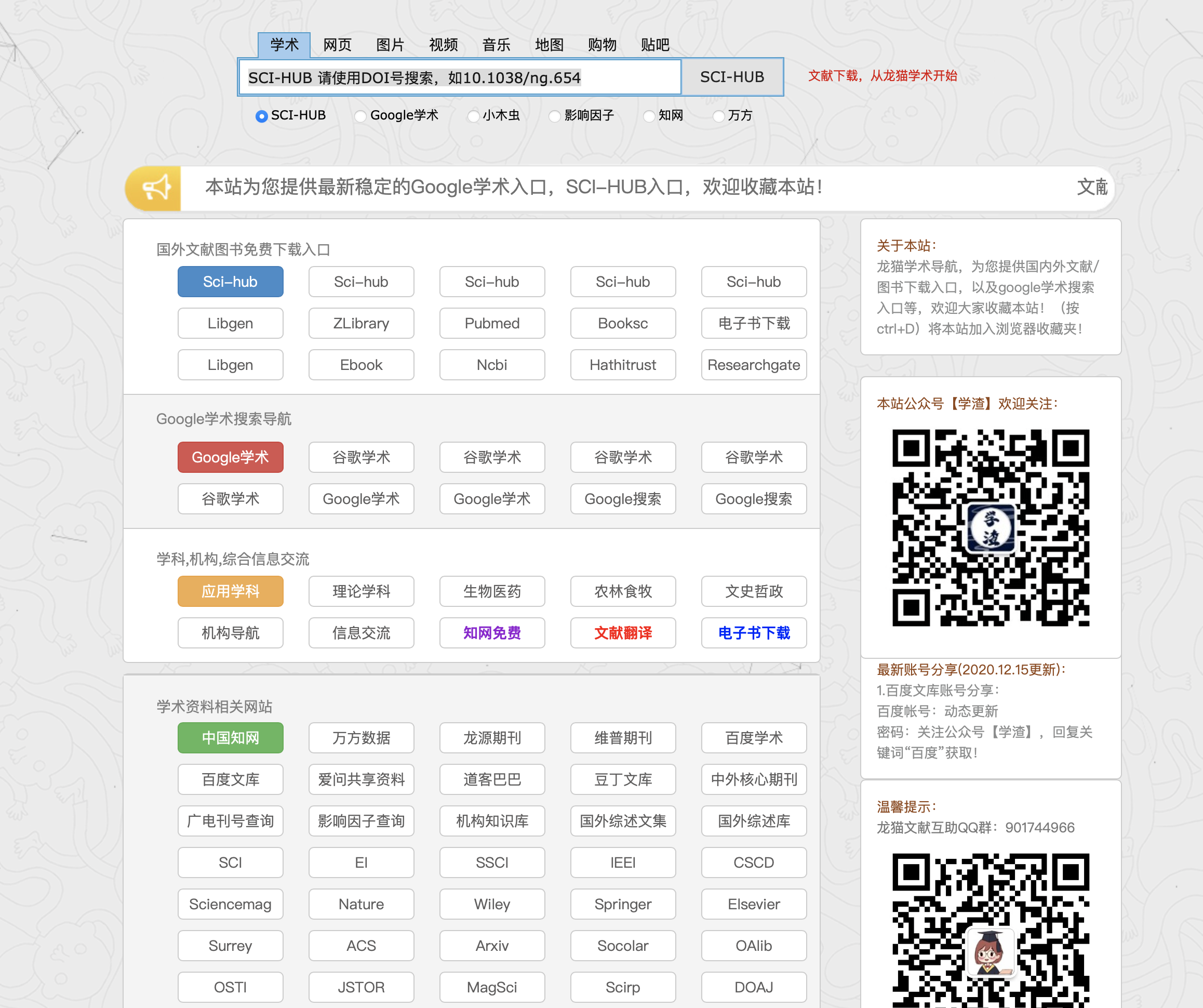This screenshot has height=1008, width=1203.
Task: Open the IEEI link
Action: tap(623, 863)
